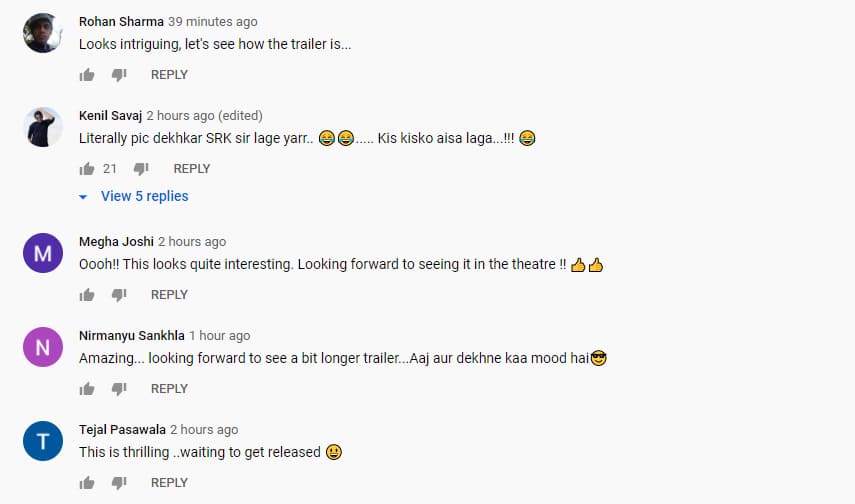Like Nirmanyu Sankhla's comment
This screenshot has width=855, height=504.
click(87, 389)
